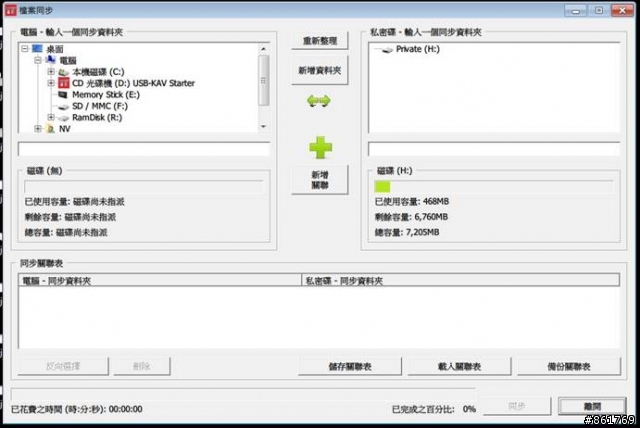The height and width of the screenshot is (428, 640).
Task: Click the 離開 (Exit) button
Action: tap(592, 406)
